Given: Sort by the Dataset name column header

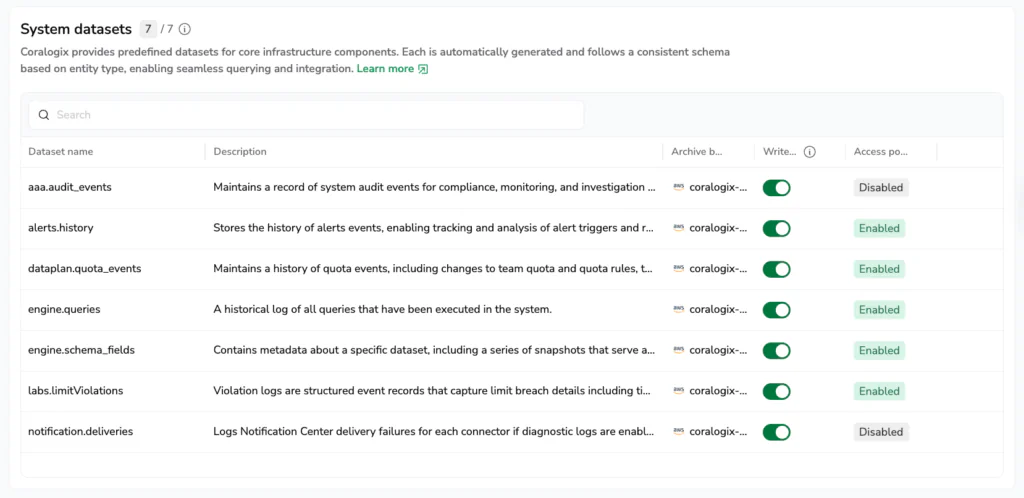Looking at the screenshot, I should [x=61, y=152].
